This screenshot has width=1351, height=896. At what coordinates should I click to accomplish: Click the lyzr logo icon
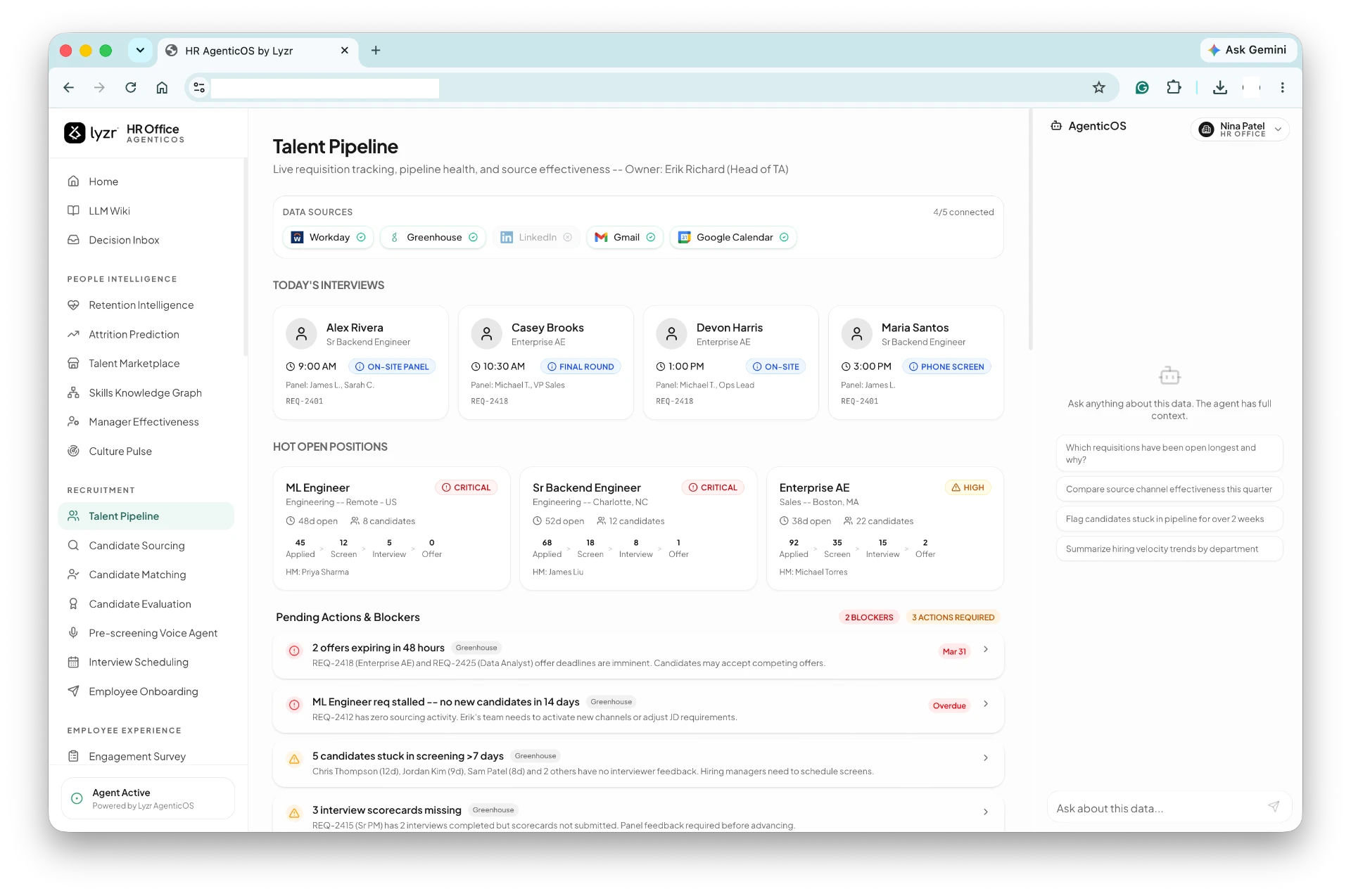tap(75, 133)
